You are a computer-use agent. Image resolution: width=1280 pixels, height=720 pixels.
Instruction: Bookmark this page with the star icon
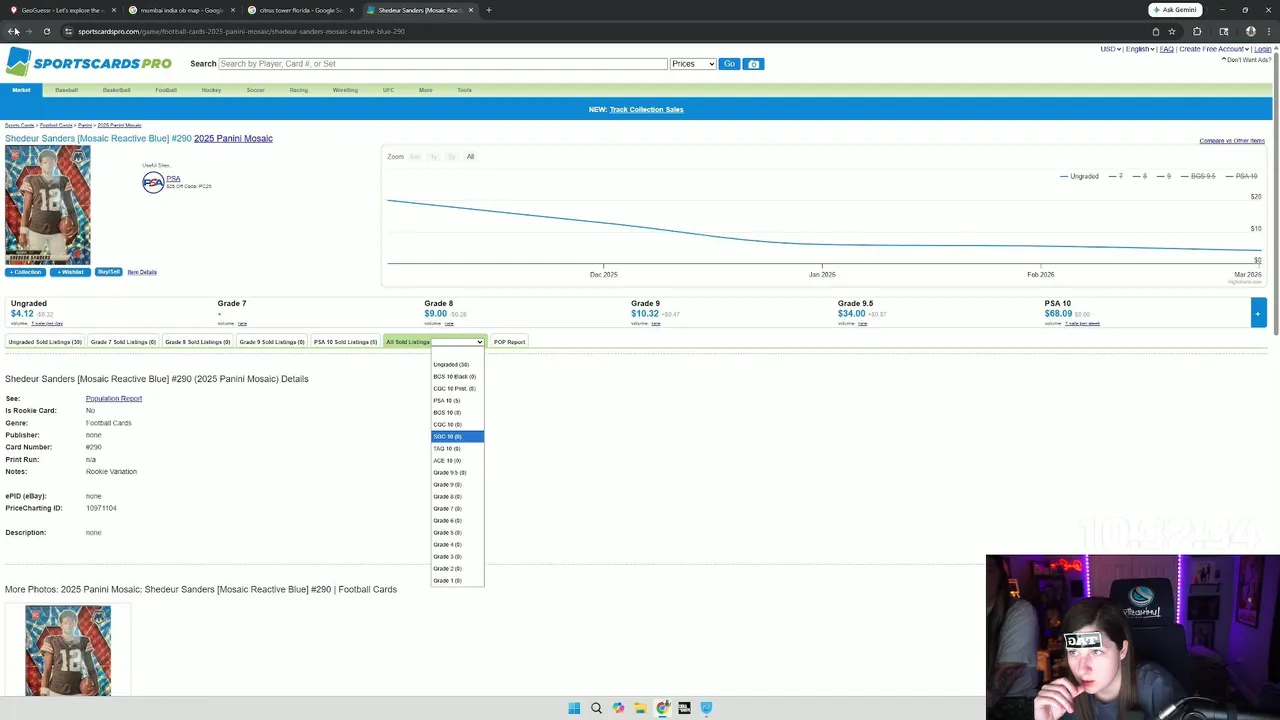tap(1172, 31)
